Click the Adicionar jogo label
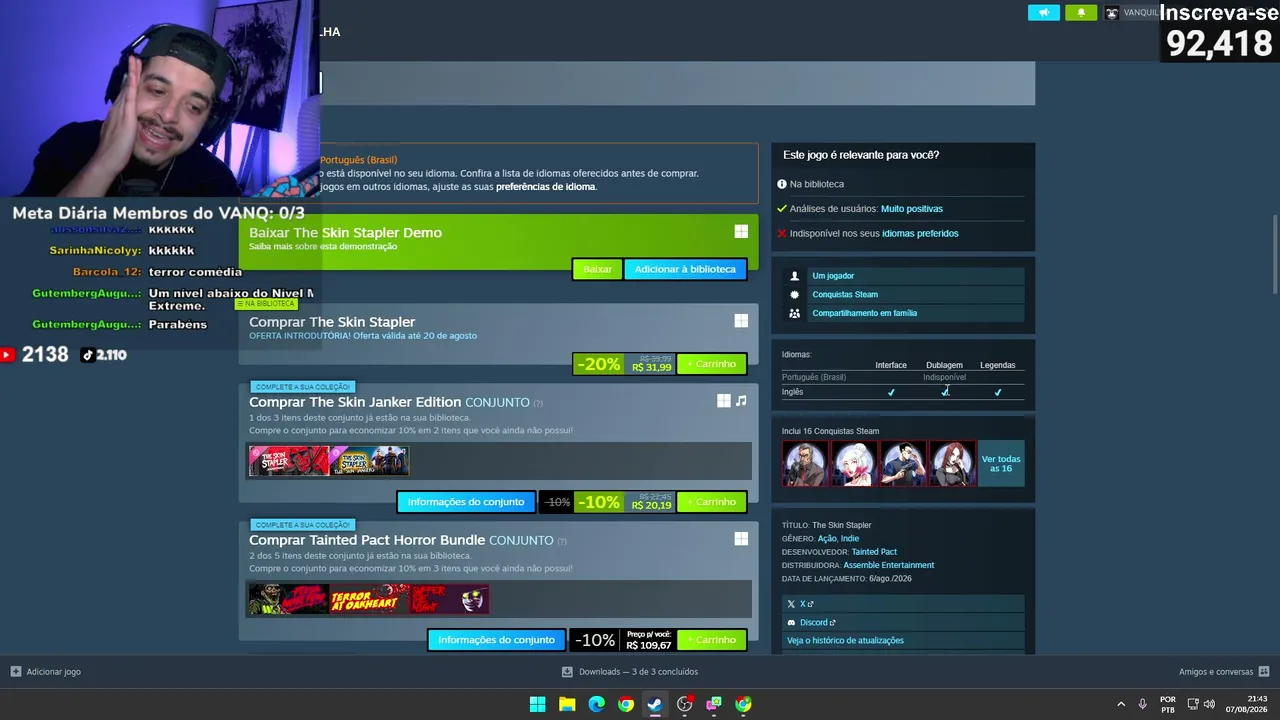The height and width of the screenshot is (720, 1280). coord(54,672)
